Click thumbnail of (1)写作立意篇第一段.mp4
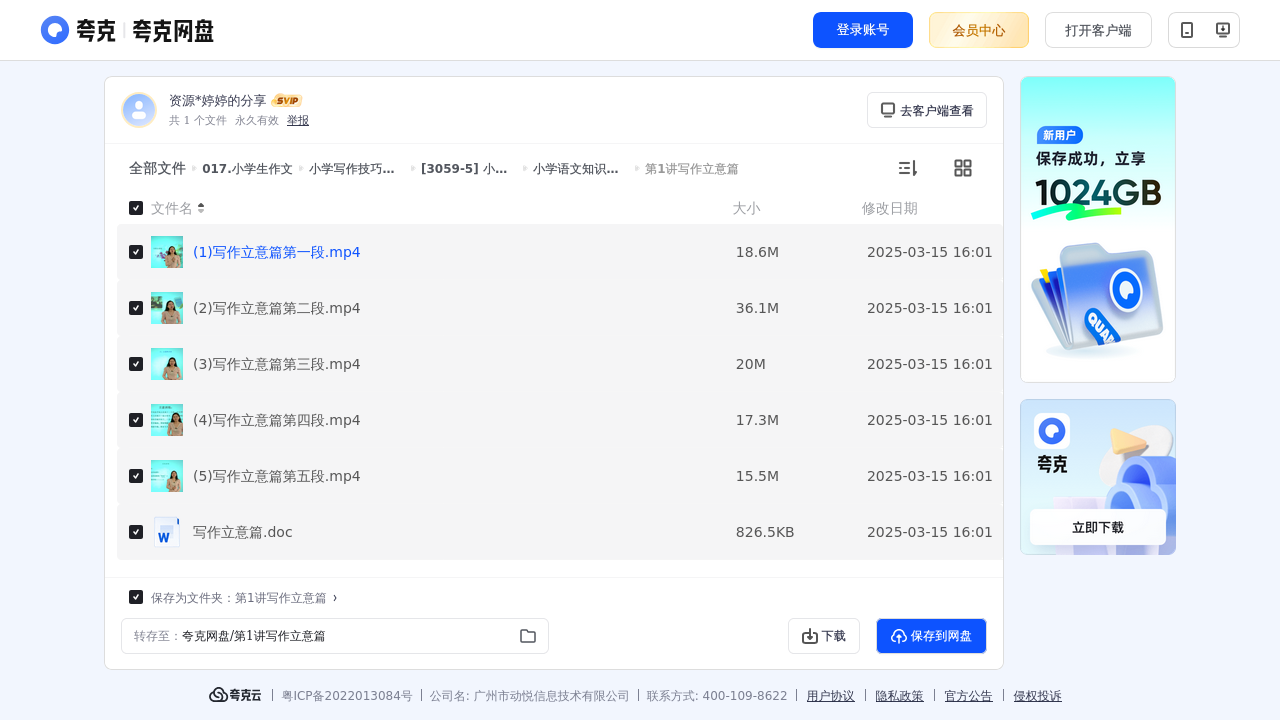 [x=167, y=252]
